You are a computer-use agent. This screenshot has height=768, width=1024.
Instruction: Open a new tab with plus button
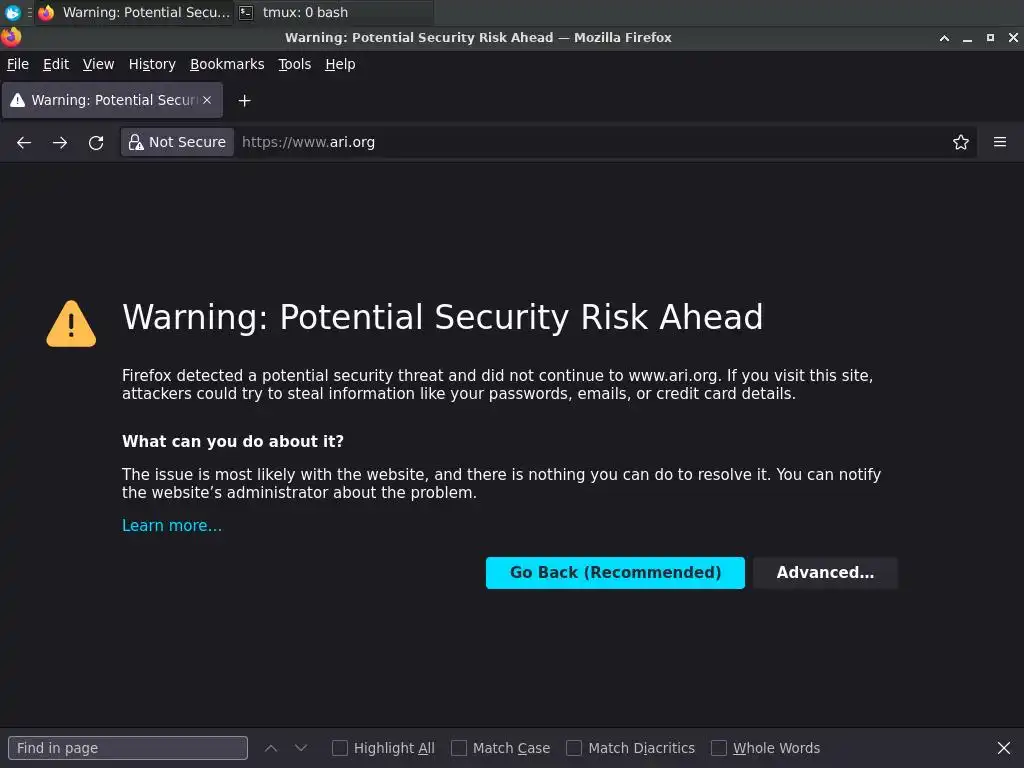[x=244, y=101]
